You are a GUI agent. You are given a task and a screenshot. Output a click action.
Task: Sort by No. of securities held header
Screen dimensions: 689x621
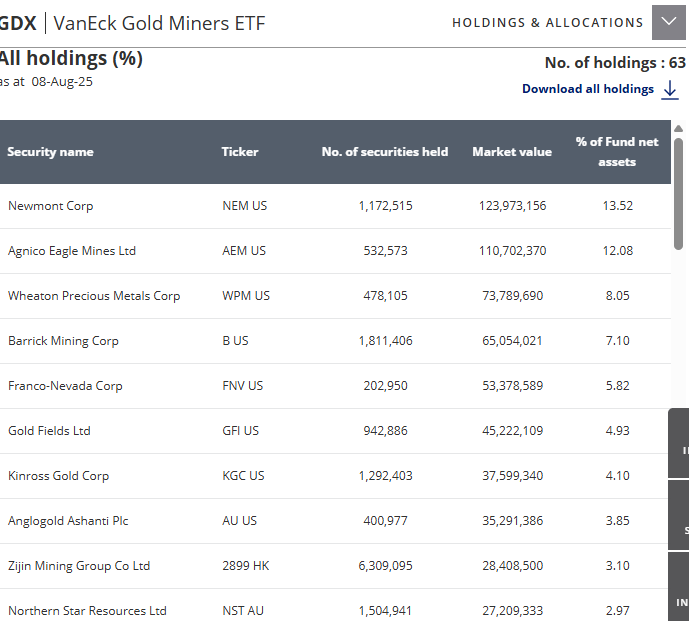pos(385,152)
